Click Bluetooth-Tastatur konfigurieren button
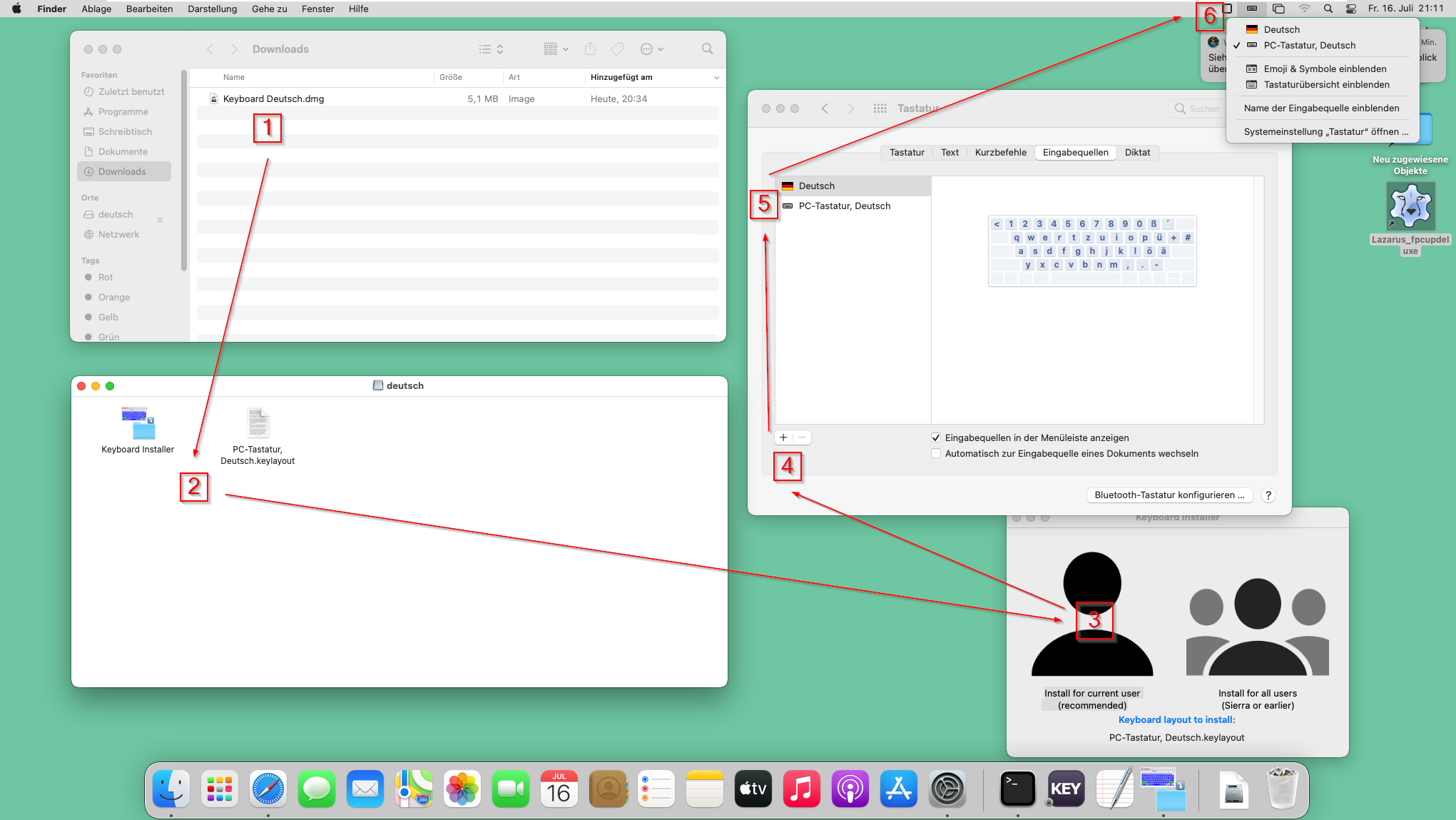Viewport: 1456px width, 820px height. (x=1169, y=495)
